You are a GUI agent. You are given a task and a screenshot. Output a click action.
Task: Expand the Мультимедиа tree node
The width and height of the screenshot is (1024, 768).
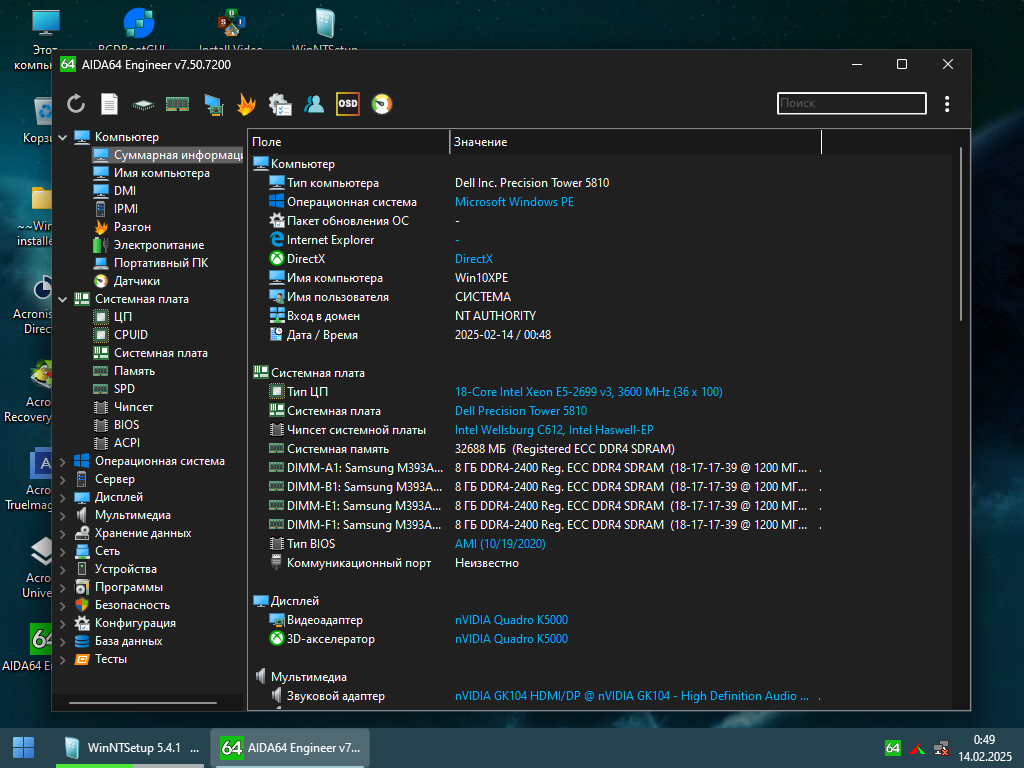click(63, 515)
